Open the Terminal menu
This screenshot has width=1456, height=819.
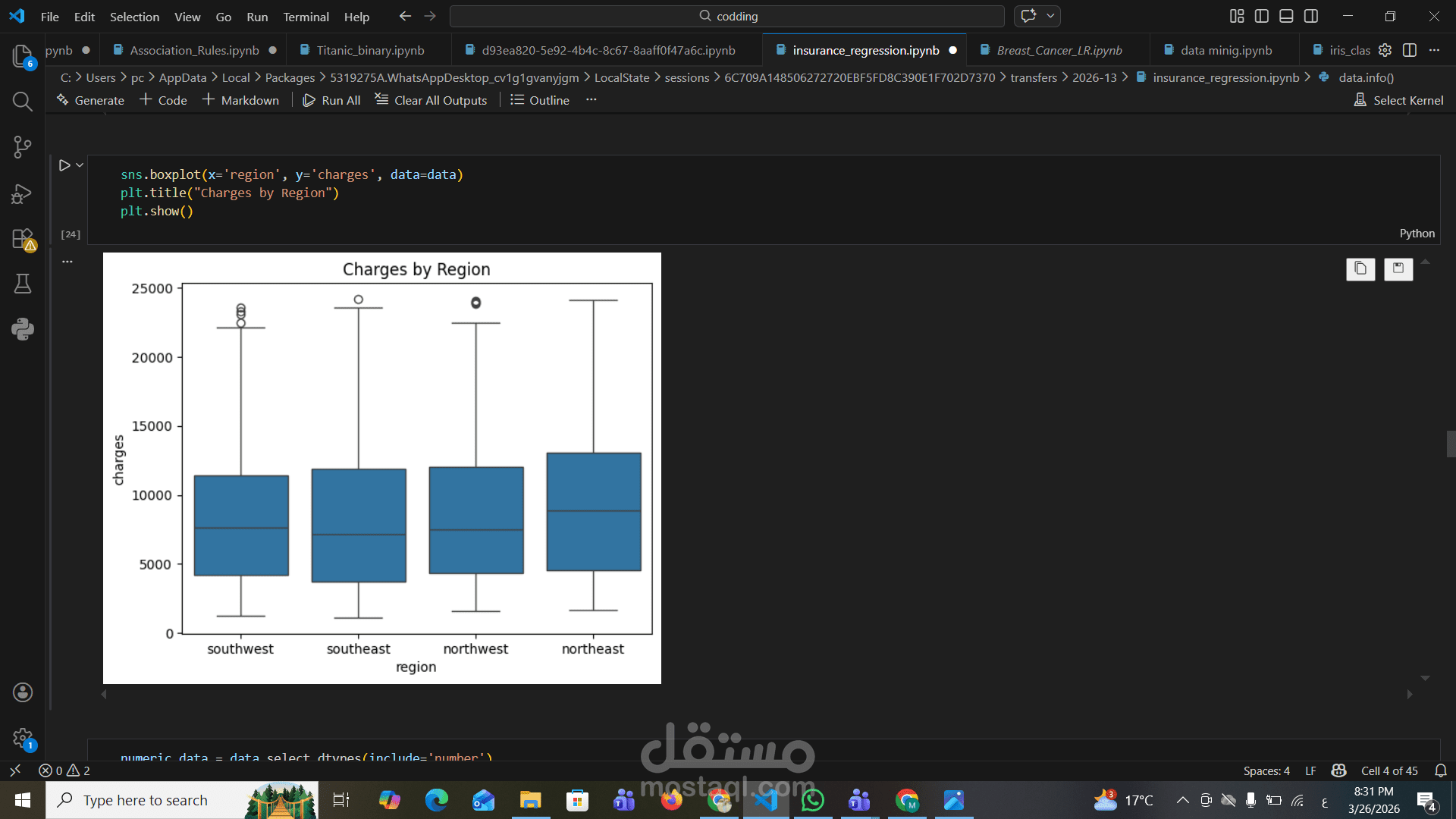pos(306,17)
